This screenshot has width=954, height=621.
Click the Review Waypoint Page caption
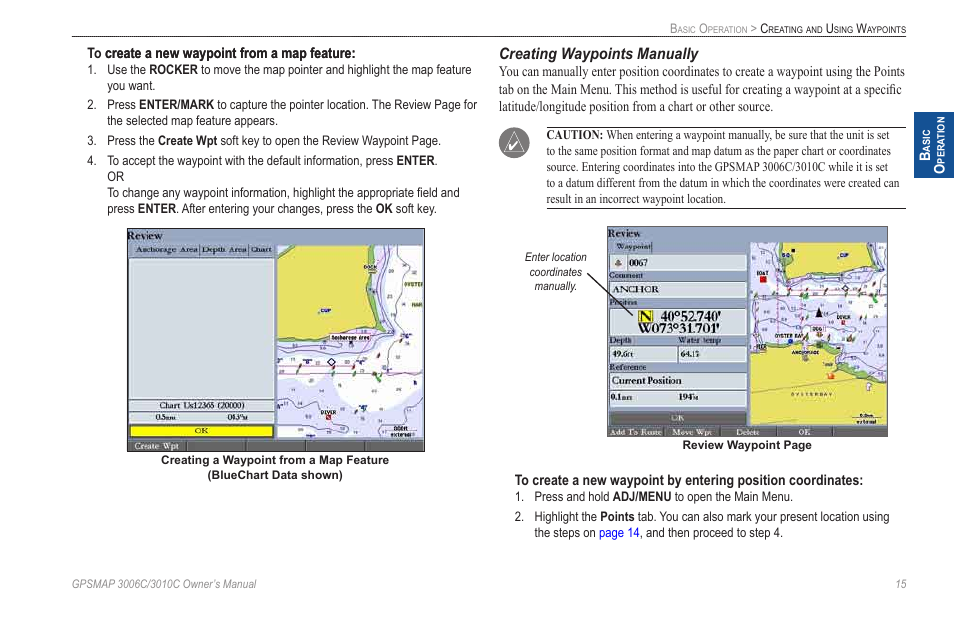tap(747, 445)
